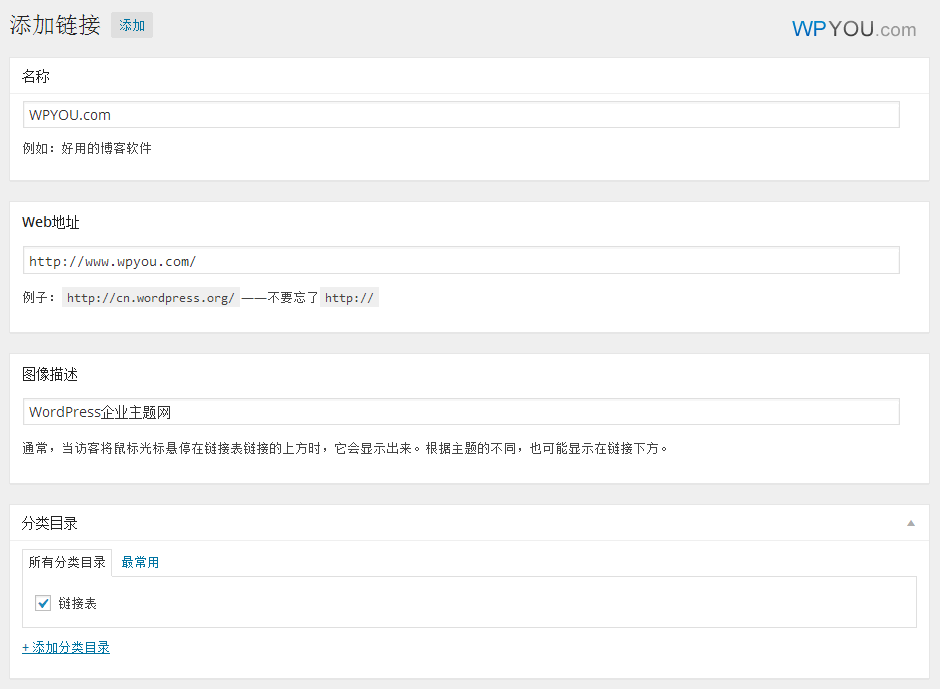Open the +添加分类目录 link
Viewport: 940px width, 689px height.
point(66,648)
